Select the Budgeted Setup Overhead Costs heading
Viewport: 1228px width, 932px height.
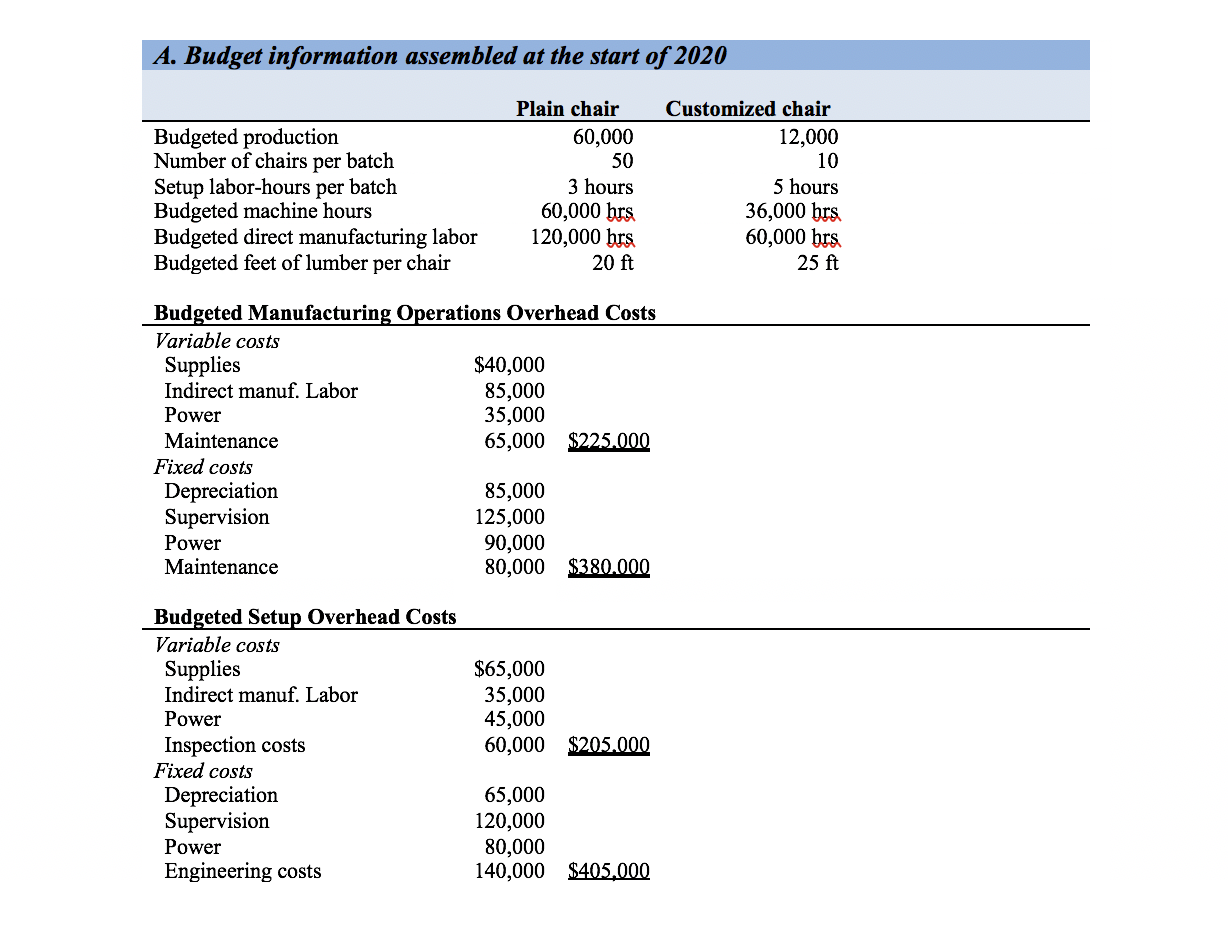click(x=302, y=617)
